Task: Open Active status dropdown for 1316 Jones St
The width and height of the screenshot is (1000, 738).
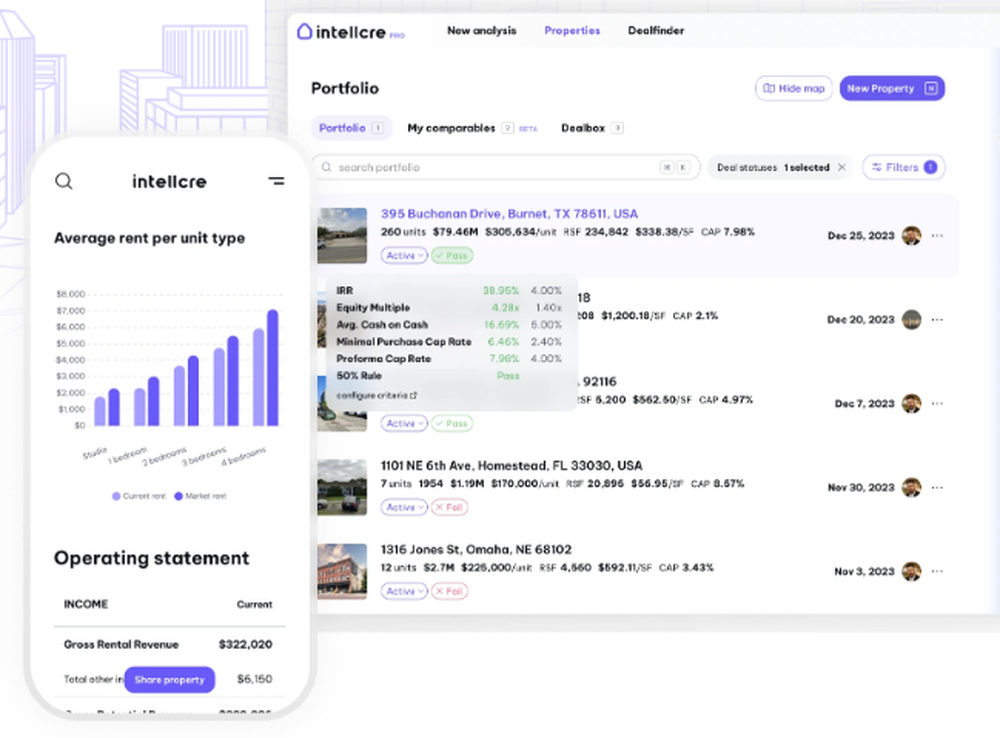Action: 403,591
